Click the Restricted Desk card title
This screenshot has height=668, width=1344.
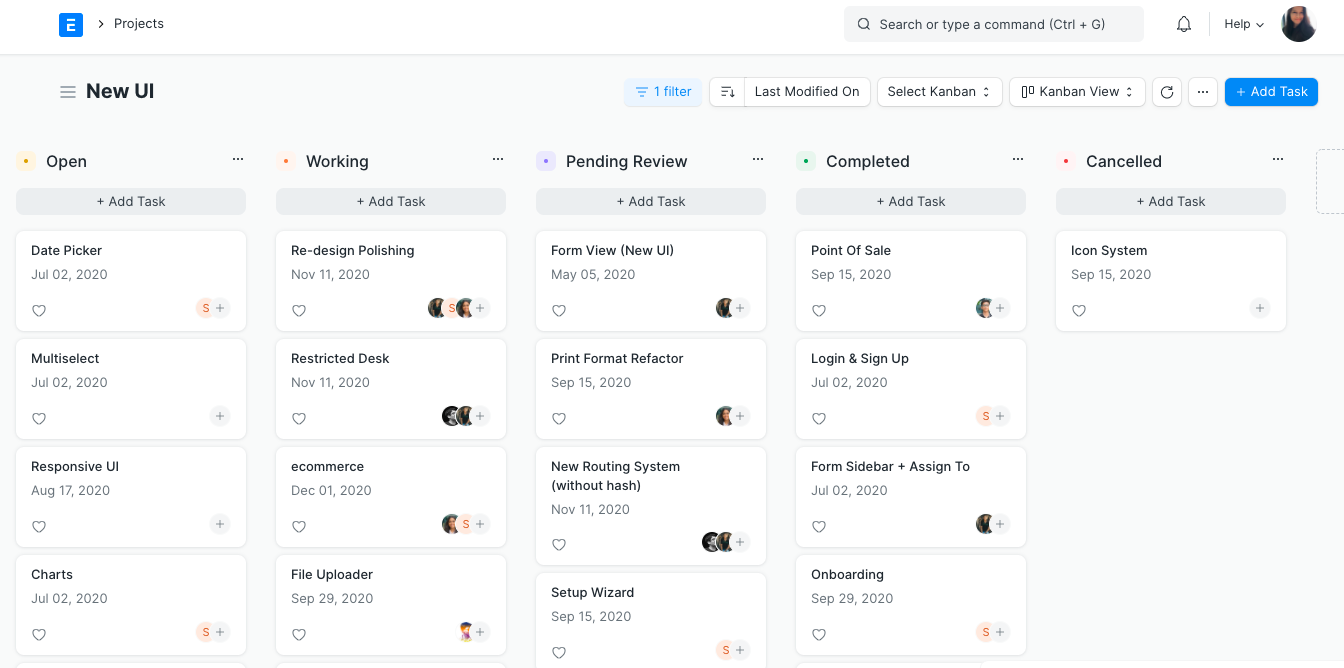pos(340,359)
